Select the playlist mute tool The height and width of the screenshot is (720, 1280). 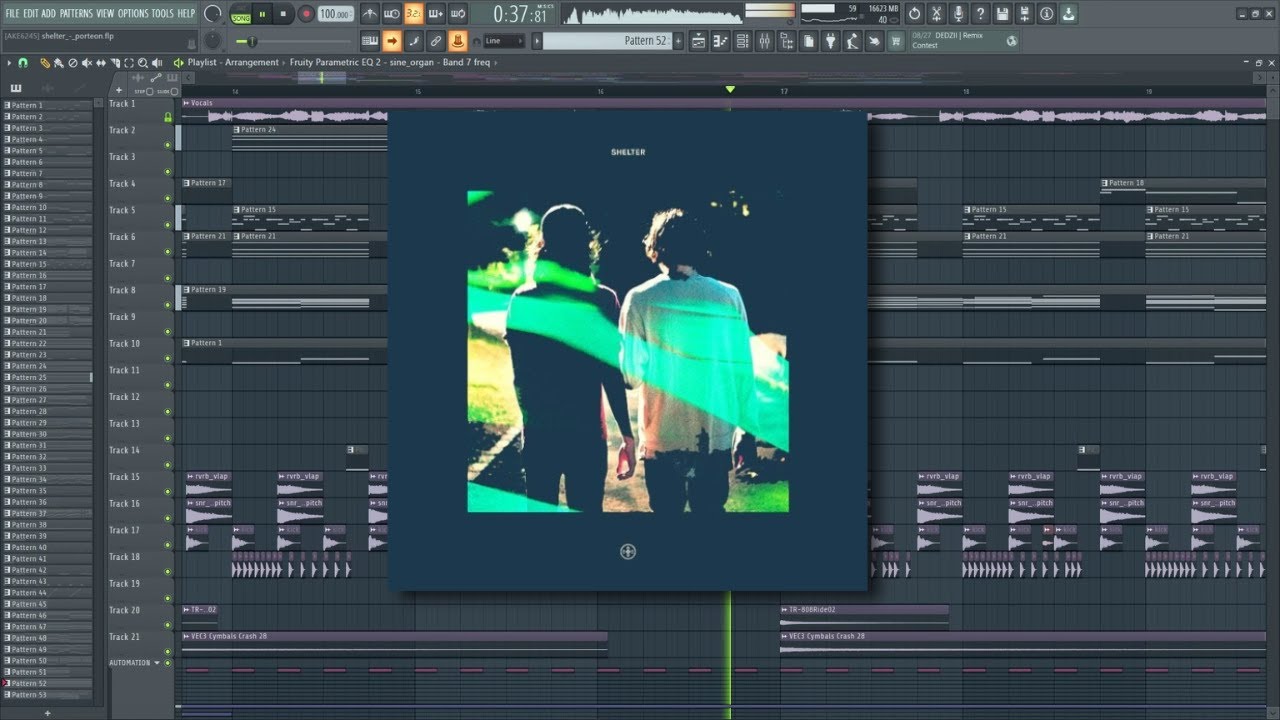point(87,63)
